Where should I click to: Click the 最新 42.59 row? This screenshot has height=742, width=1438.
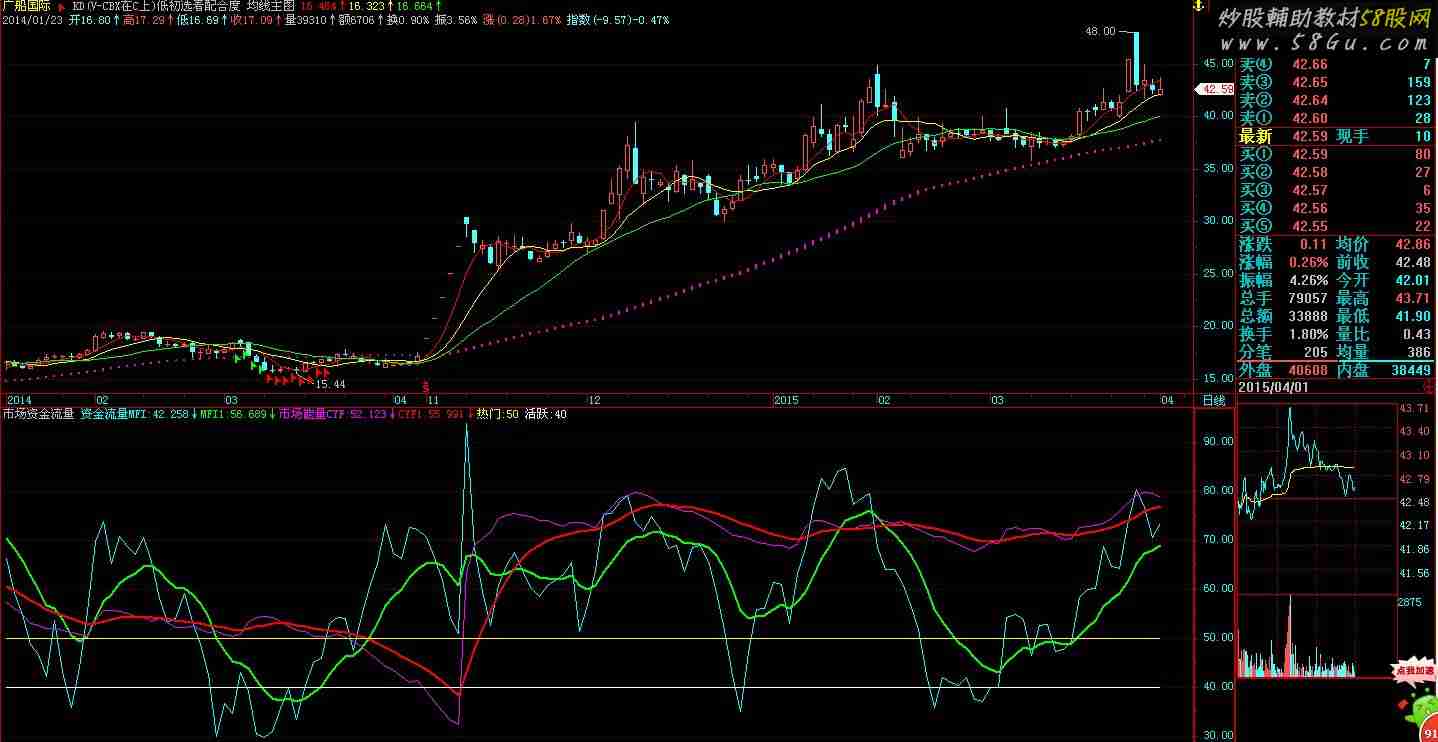[1284, 137]
